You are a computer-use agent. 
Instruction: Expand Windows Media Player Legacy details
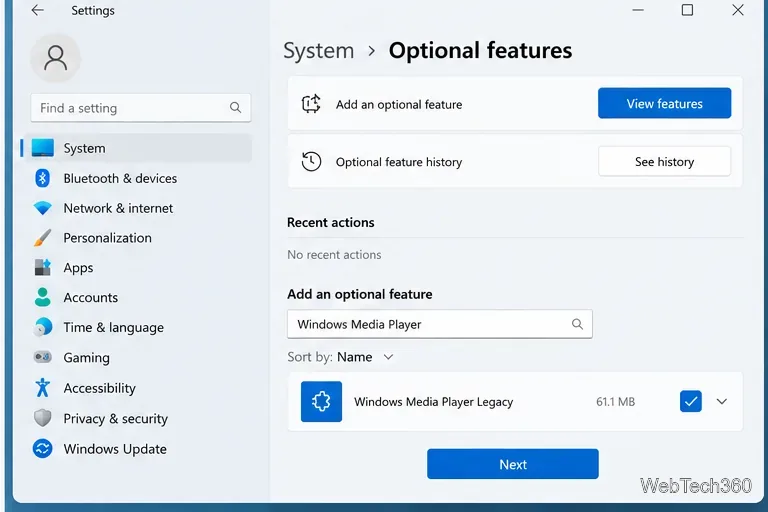pyautogui.click(x=721, y=401)
